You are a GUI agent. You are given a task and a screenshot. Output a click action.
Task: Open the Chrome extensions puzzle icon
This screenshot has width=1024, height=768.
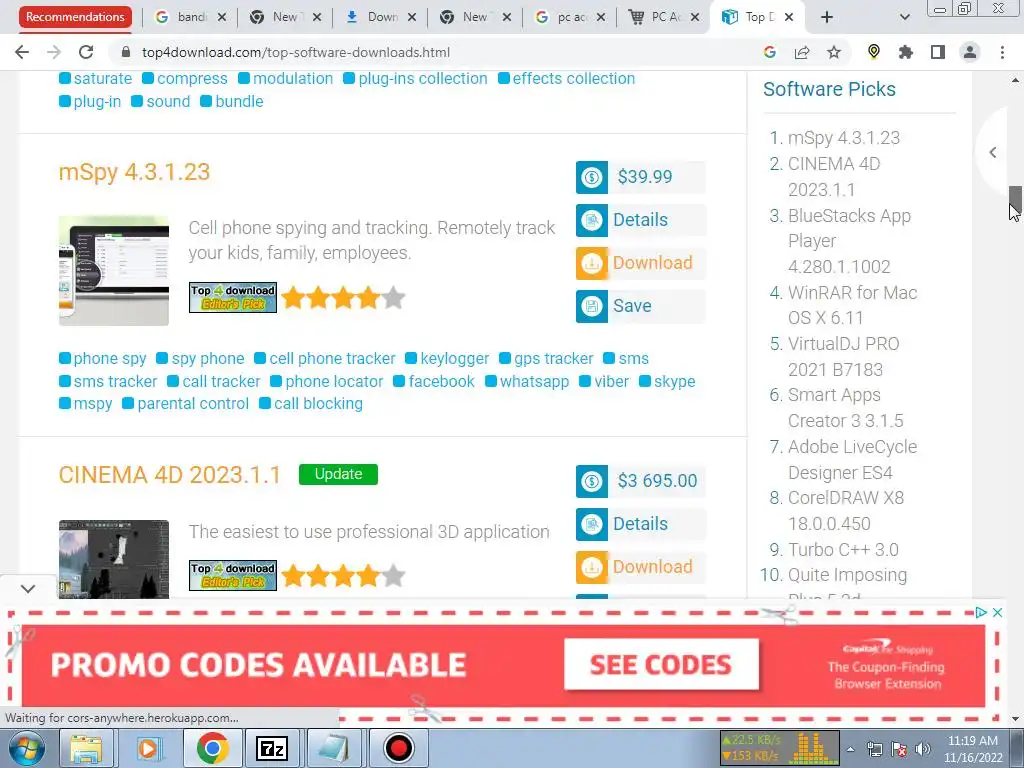[x=906, y=52]
